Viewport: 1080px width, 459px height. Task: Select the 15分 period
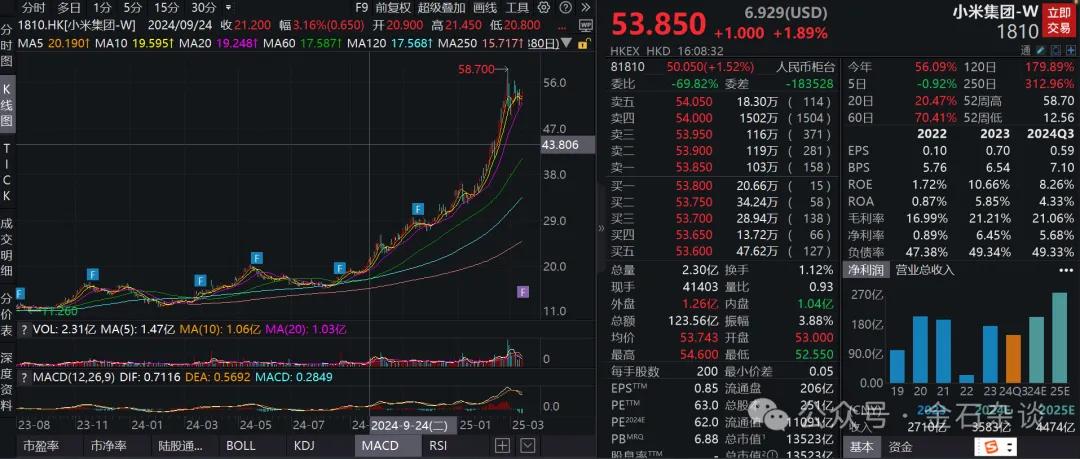click(165, 8)
